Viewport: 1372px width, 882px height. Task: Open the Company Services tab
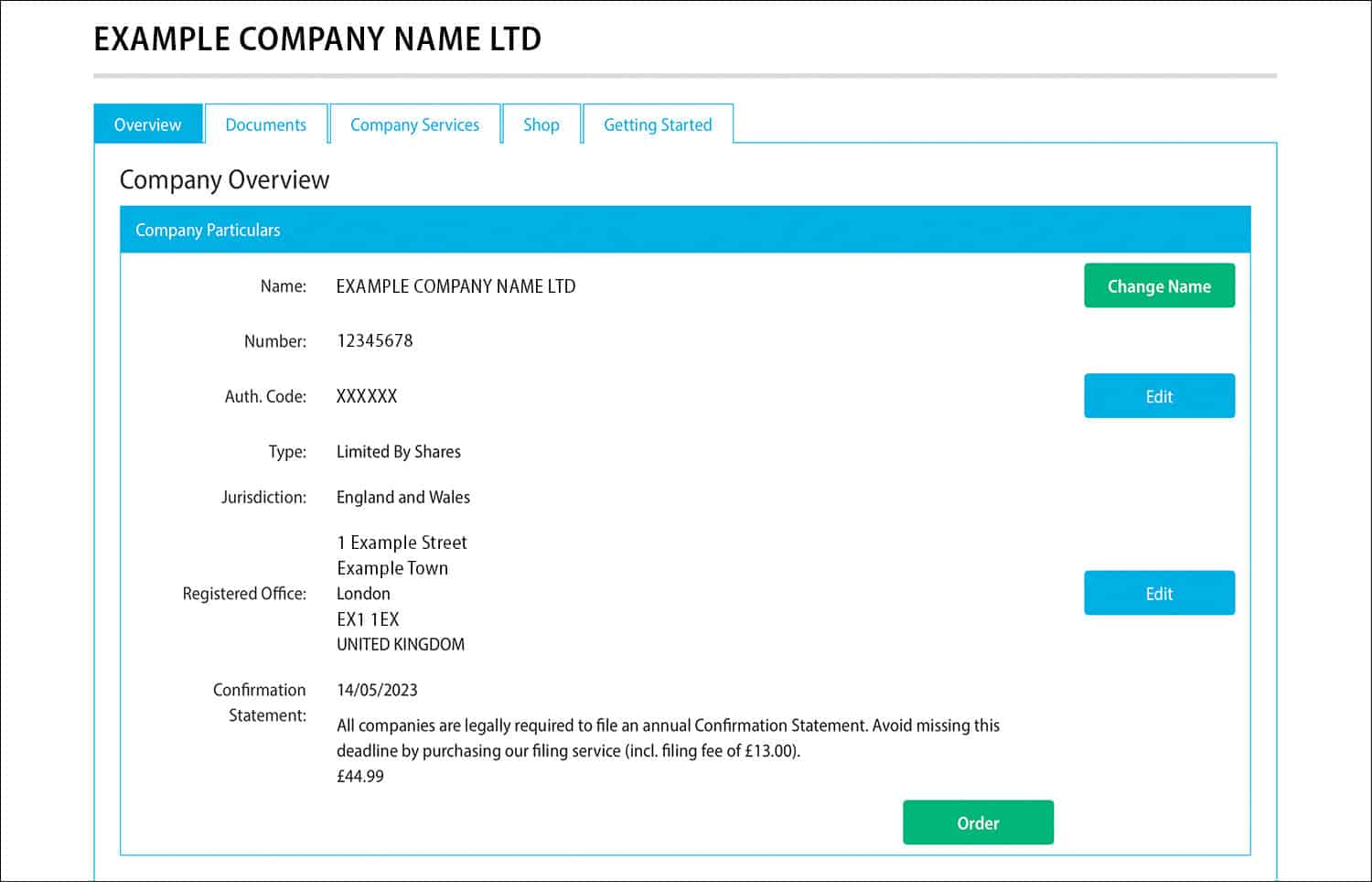pos(415,124)
